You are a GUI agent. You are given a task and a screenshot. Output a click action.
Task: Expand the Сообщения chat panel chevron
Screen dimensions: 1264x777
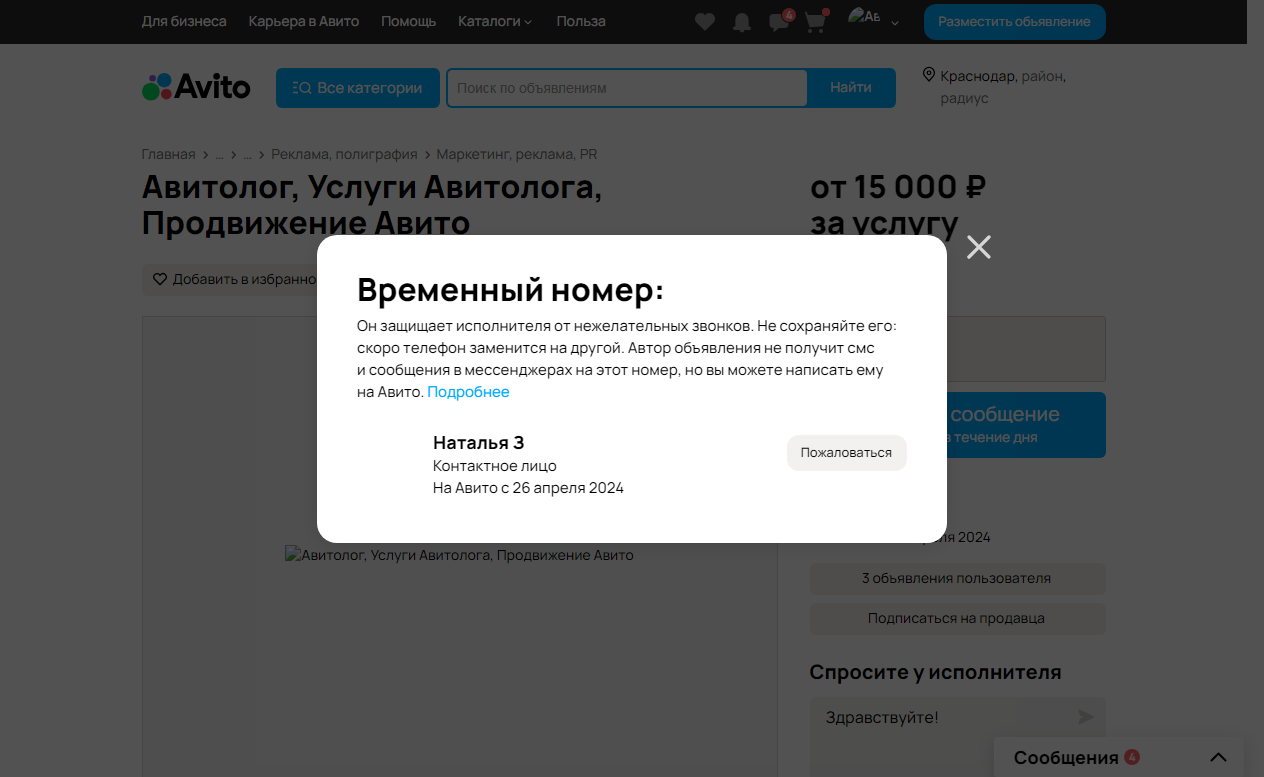point(1217,757)
